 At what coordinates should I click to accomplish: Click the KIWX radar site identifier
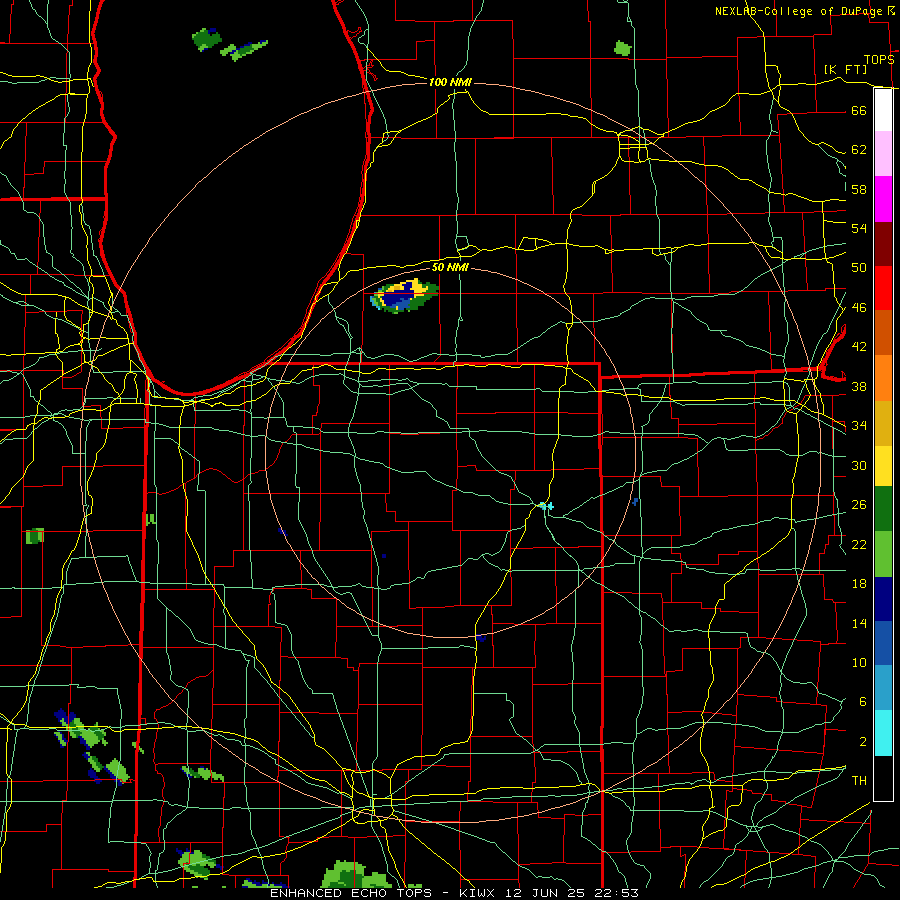point(479,893)
